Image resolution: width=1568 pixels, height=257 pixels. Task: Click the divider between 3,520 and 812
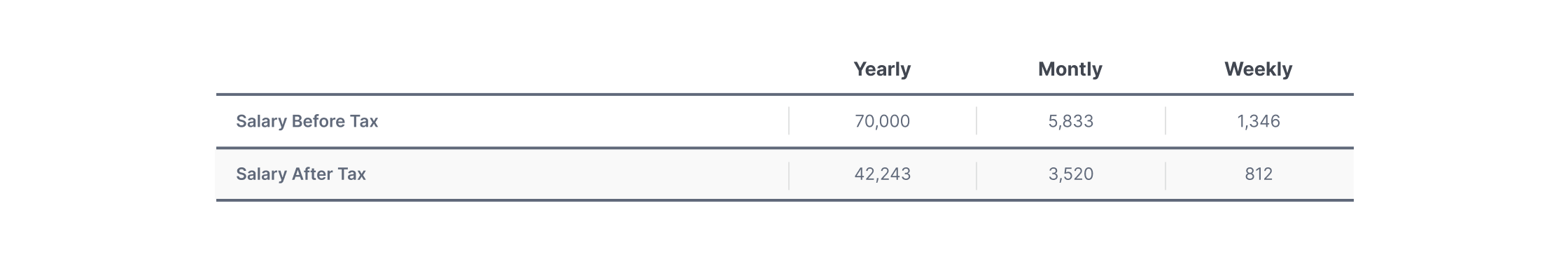tap(1165, 176)
